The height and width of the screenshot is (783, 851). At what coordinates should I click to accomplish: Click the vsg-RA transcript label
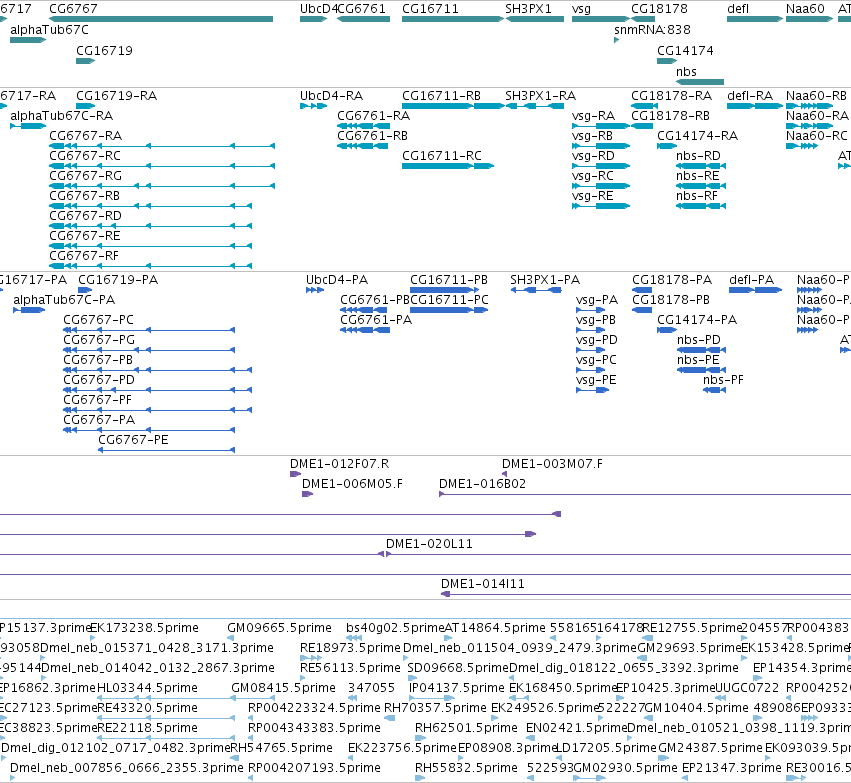click(x=594, y=116)
